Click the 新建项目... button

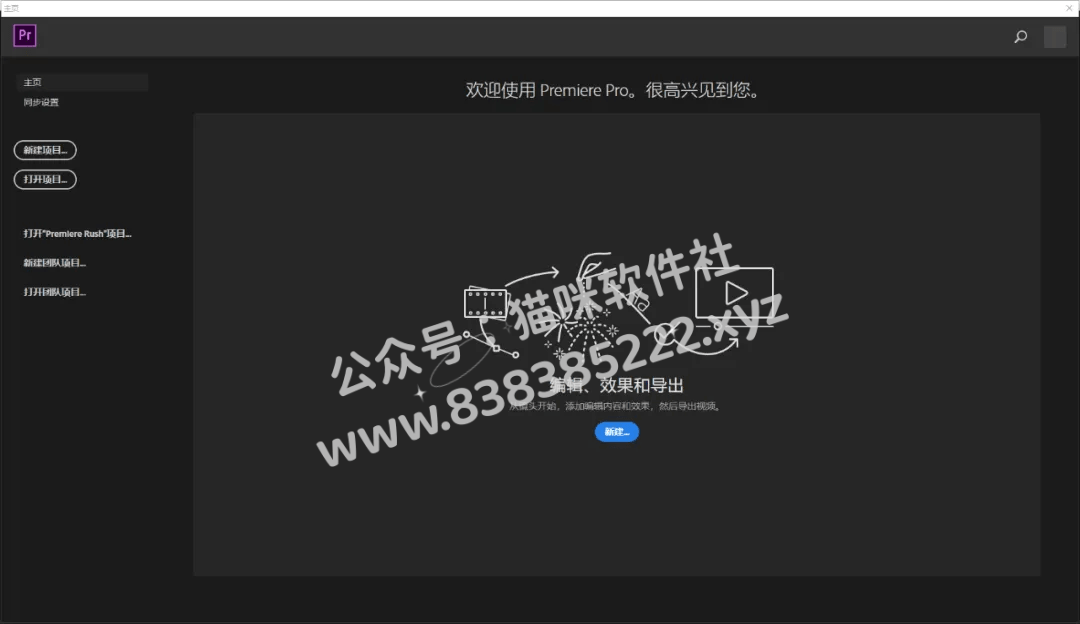click(45, 150)
